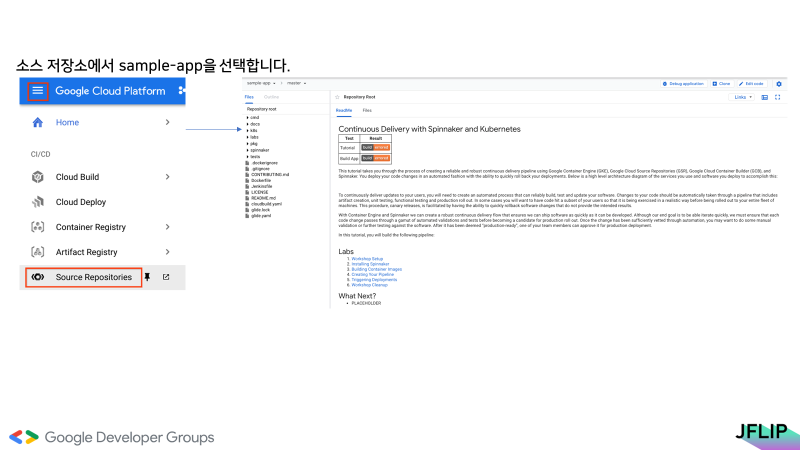Open the glide.lock file
This screenshot has width=800, height=450.
coord(260,210)
